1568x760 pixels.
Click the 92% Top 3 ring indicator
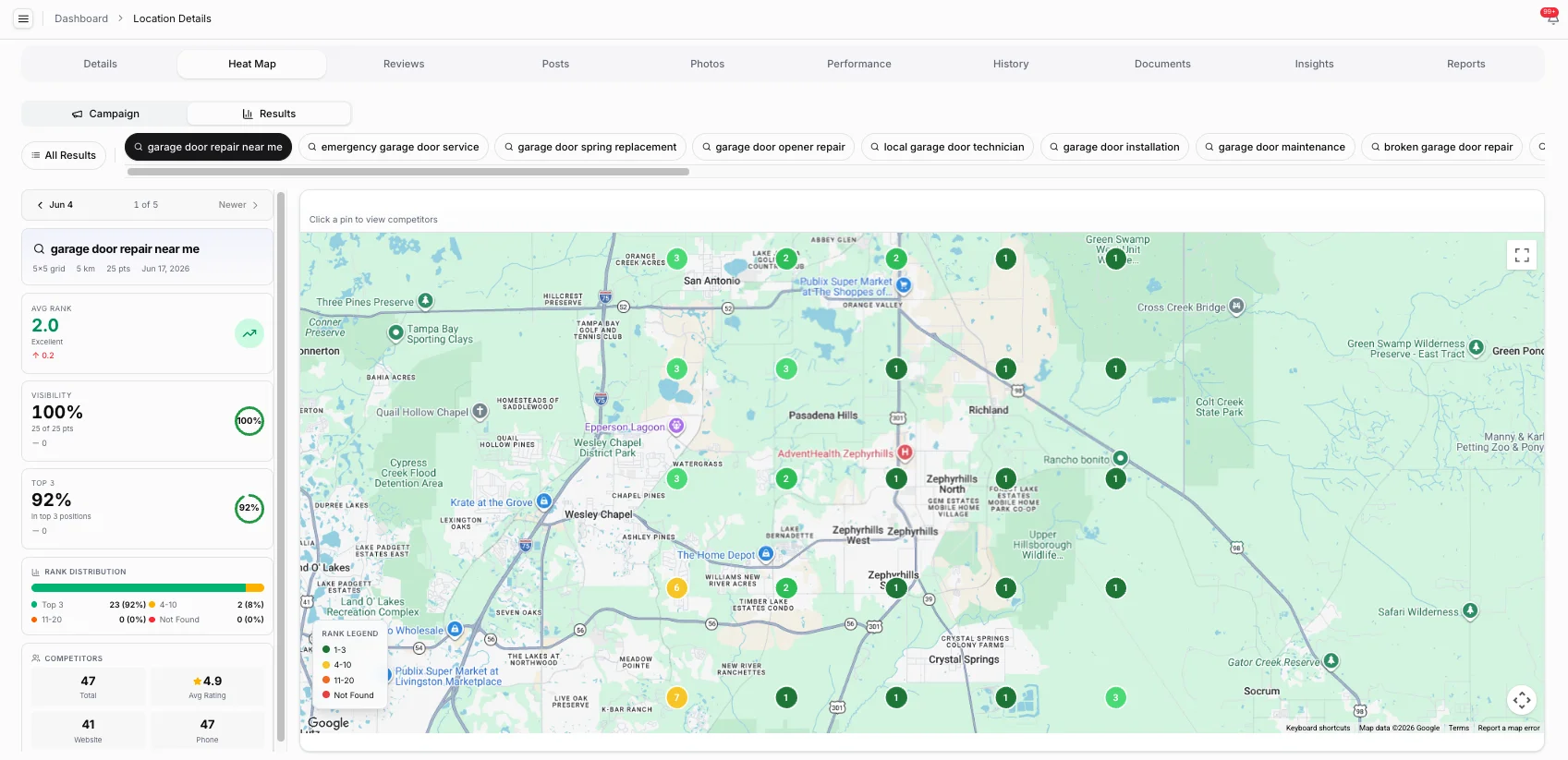(249, 508)
